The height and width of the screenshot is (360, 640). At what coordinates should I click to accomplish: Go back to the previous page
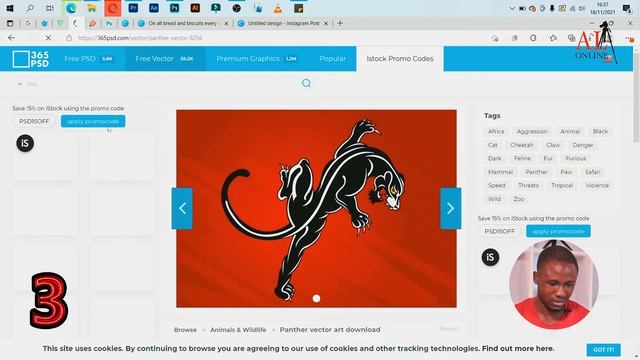11,38
